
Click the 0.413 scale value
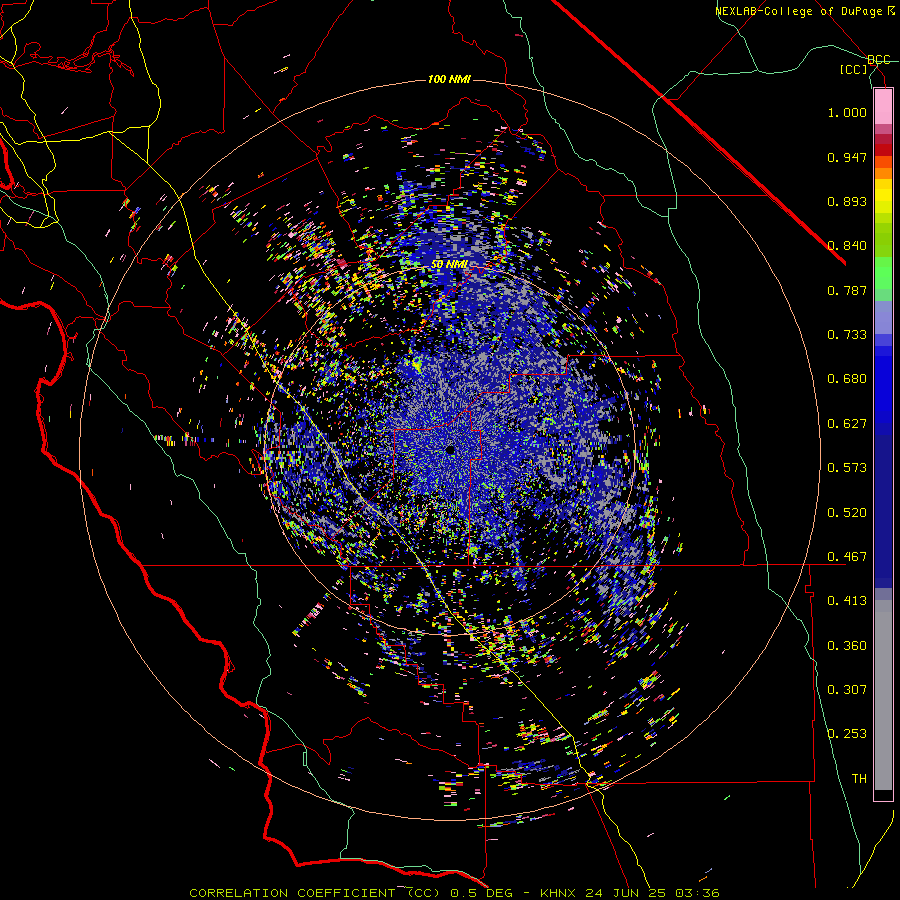847,601
